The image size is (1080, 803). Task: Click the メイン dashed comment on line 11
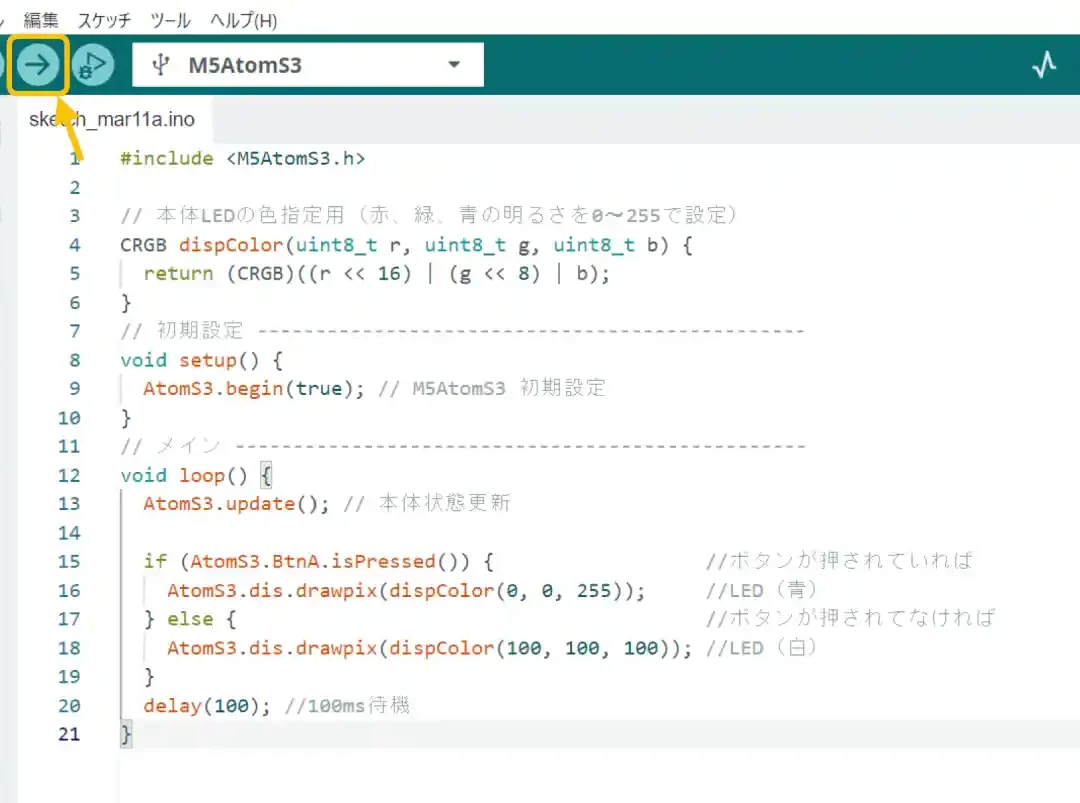(x=462, y=446)
